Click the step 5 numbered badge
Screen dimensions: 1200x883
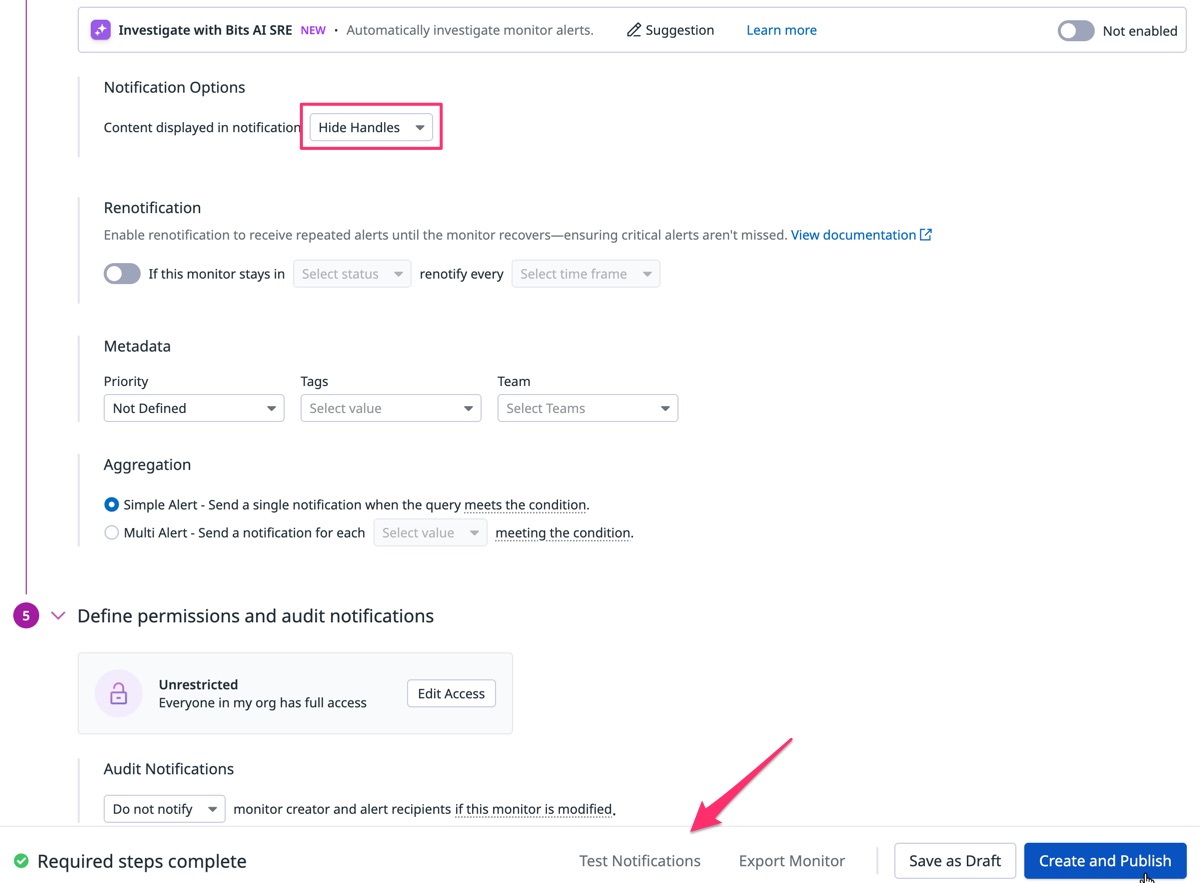click(x=26, y=615)
